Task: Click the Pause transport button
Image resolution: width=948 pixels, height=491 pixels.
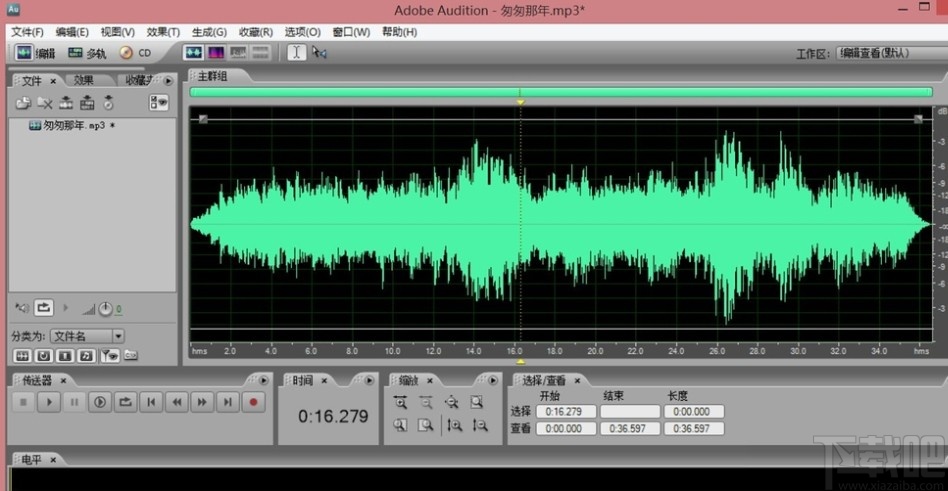Action: [74, 402]
